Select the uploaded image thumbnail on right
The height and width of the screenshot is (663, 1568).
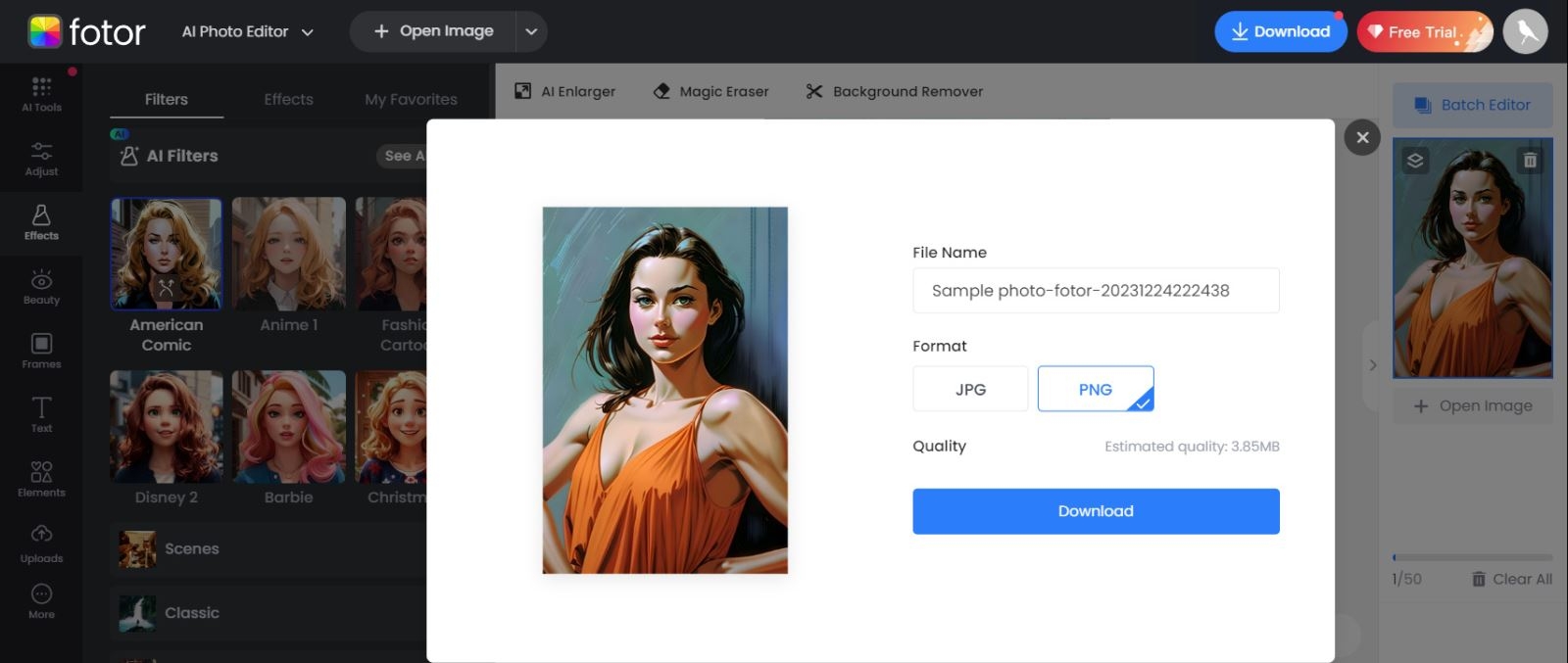click(x=1472, y=259)
